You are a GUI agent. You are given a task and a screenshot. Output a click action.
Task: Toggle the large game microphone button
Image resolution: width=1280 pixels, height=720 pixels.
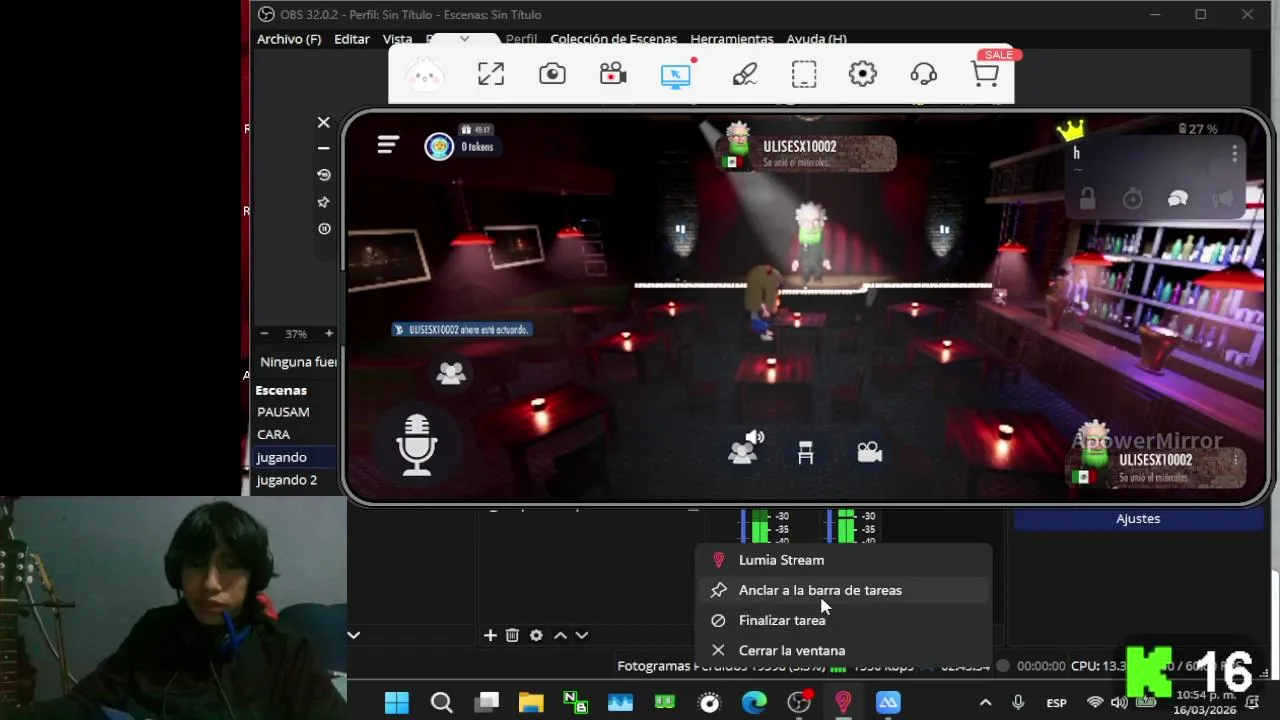tap(417, 445)
